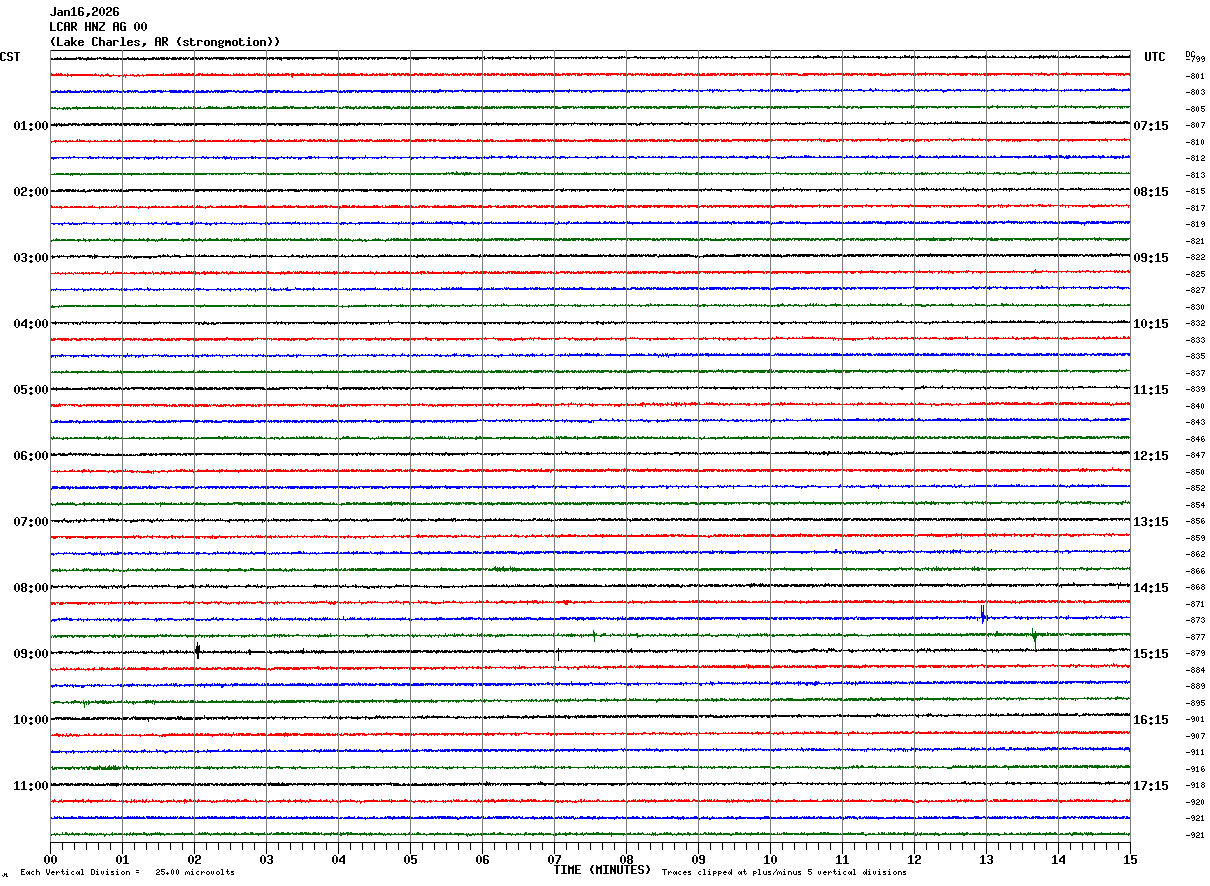The width and height of the screenshot is (1210, 886).
Task: Click the 11:00 CST time label
Action: pyautogui.click(x=30, y=786)
